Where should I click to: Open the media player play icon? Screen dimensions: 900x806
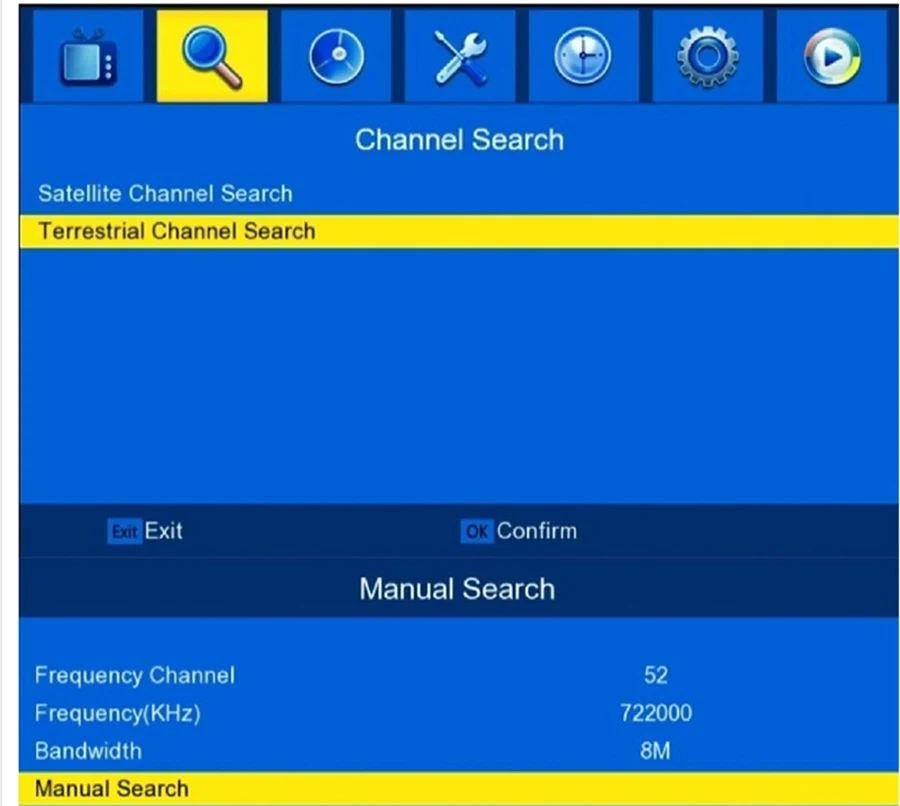point(831,56)
